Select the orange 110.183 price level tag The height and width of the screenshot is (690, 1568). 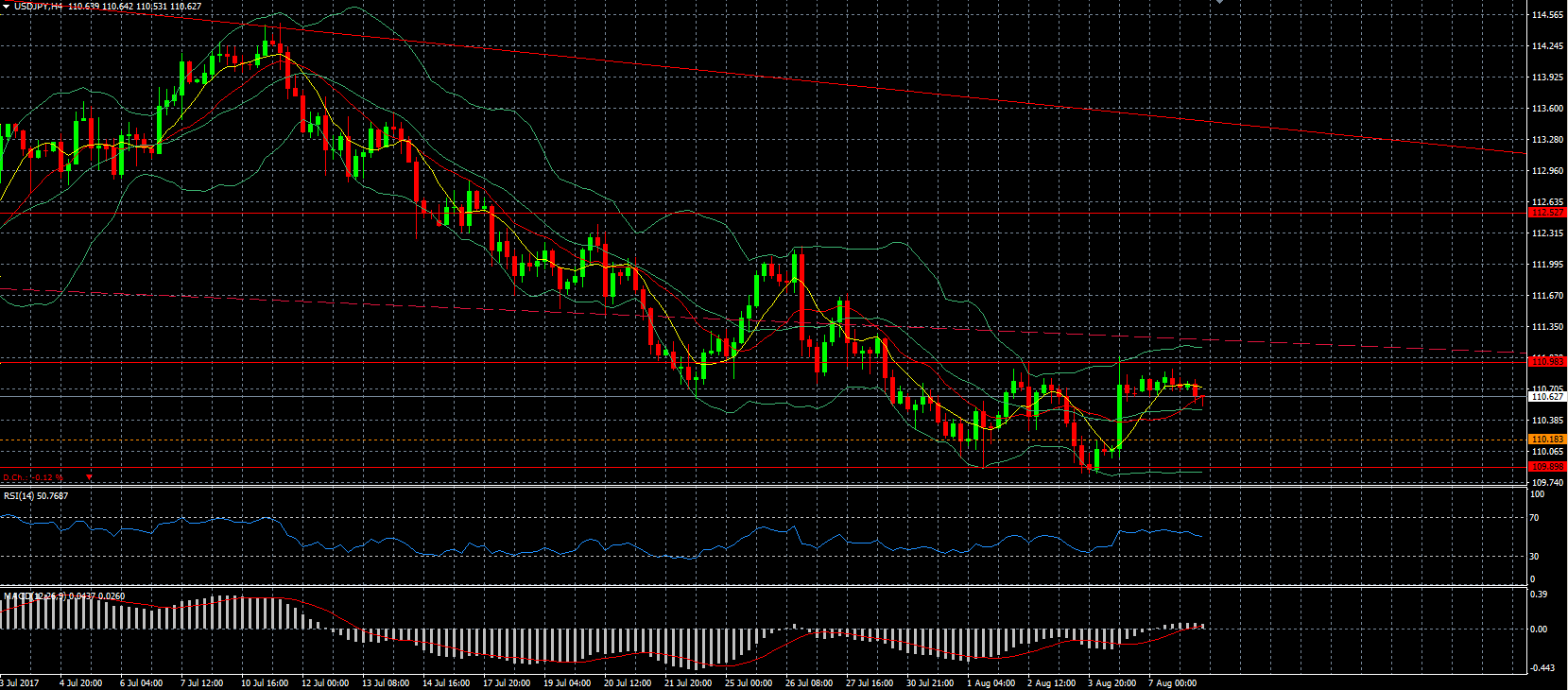(1547, 440)
